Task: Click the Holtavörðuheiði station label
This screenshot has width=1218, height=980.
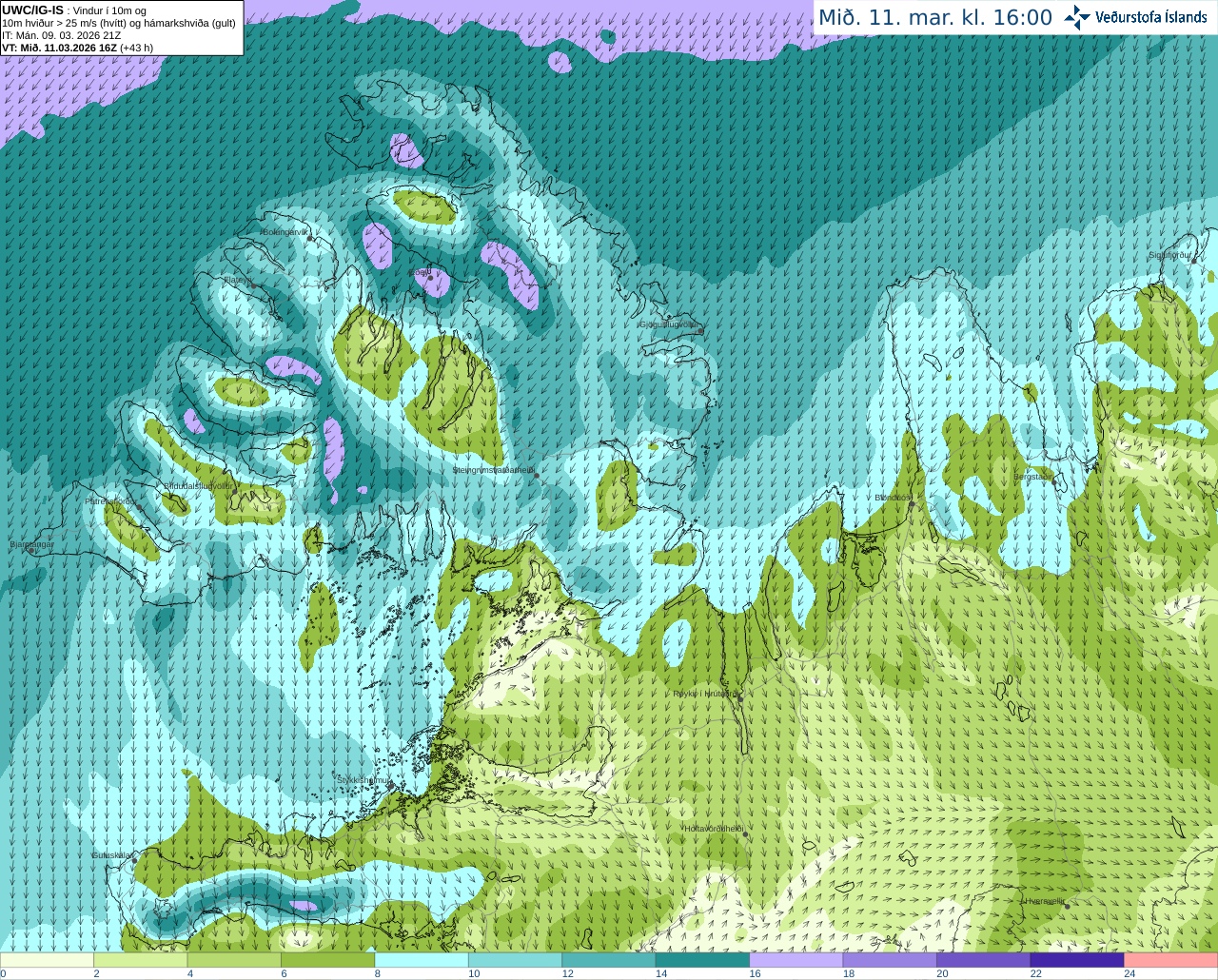Action: 714,828
